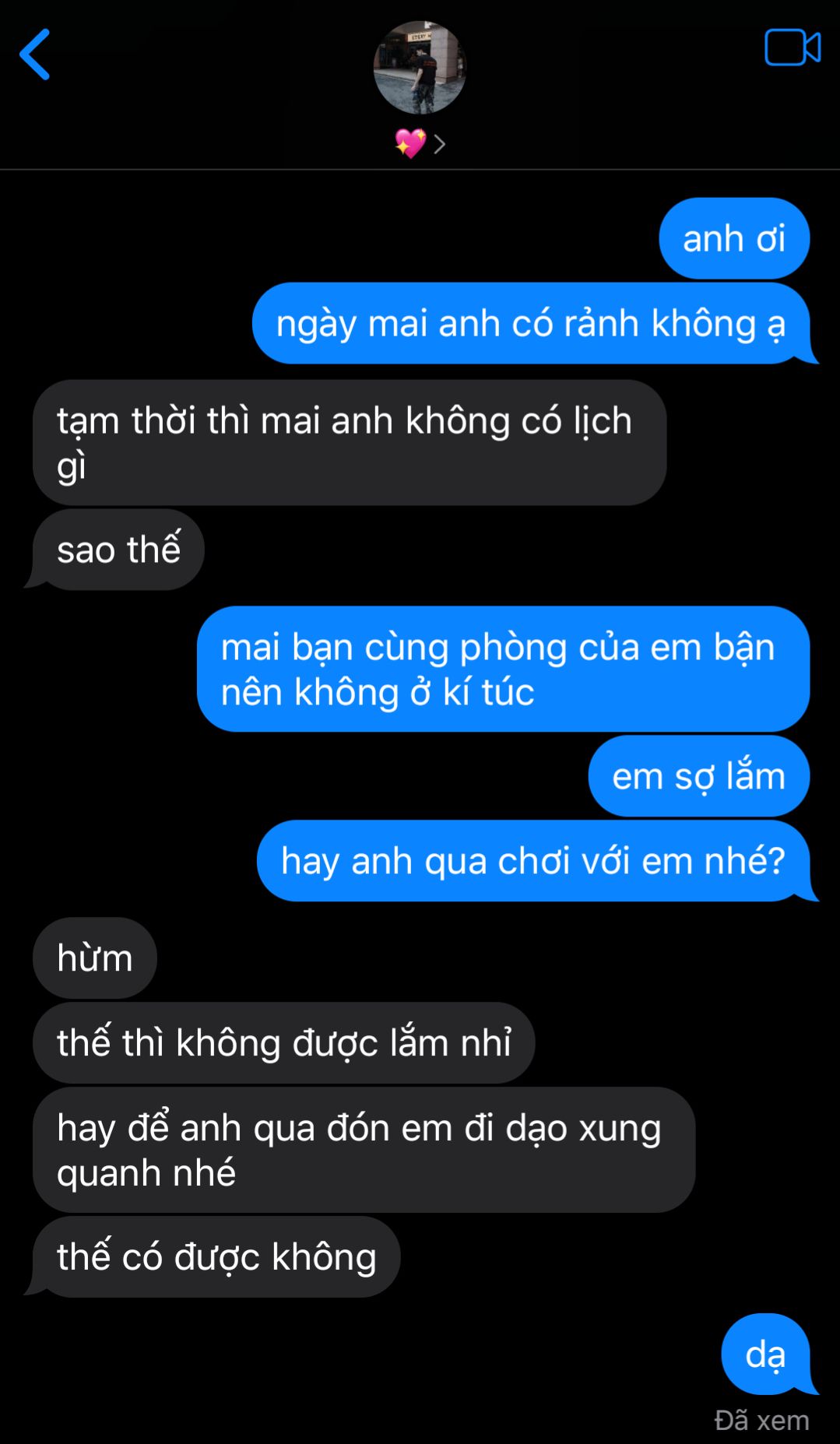Tap 'hay để anh qua đón em' message

click(x=364, y=1150)
